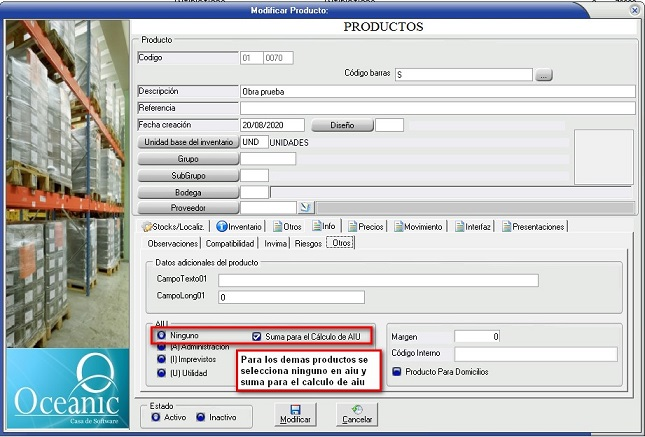Click the Cancelar button icon
645x437 pixels.
pyautogui.click(x=357, y=409)
